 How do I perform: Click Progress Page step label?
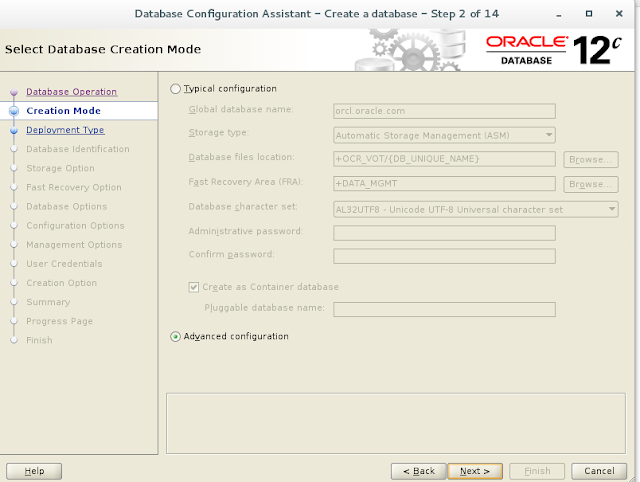pyautogui.click(x=60, y=321)
